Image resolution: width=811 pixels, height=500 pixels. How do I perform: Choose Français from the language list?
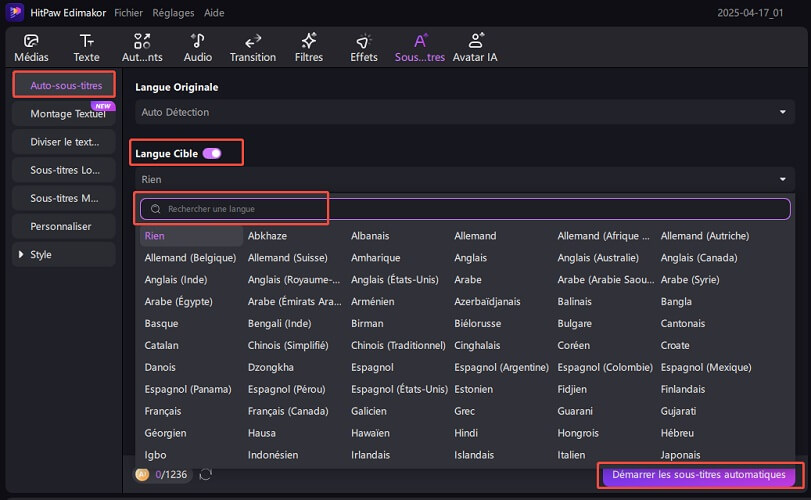[162, 411]
